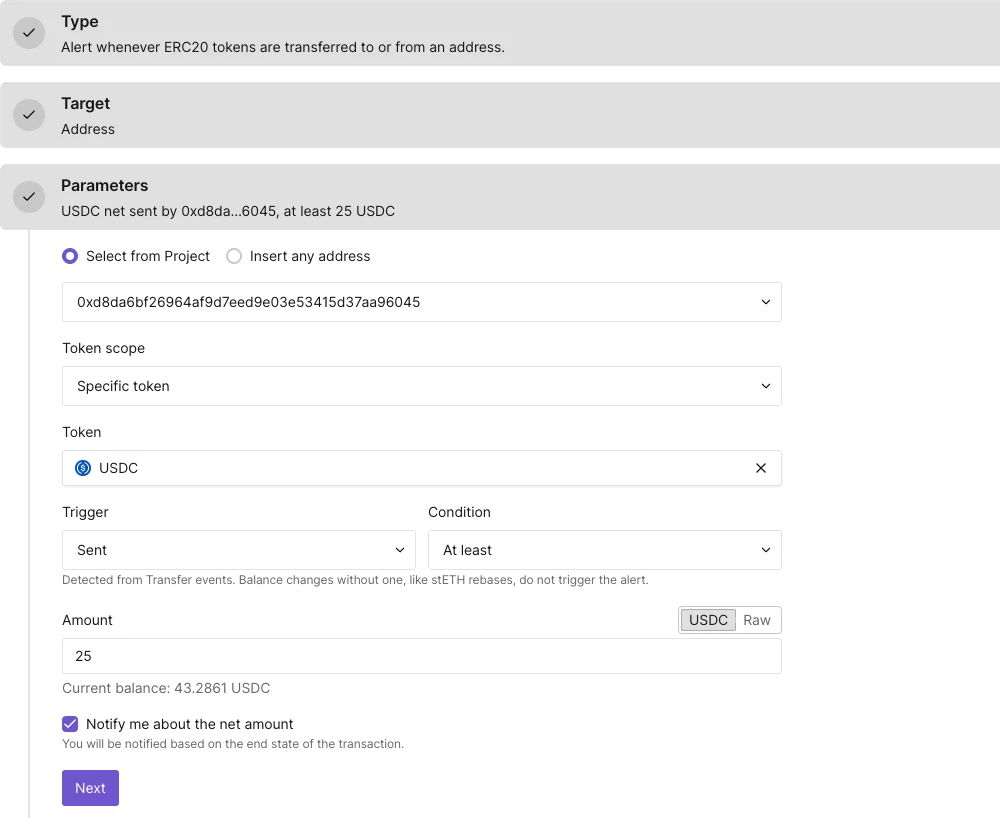Expand the Target step header
Viewport: 1000px width, 818px height.
point(500,115)
